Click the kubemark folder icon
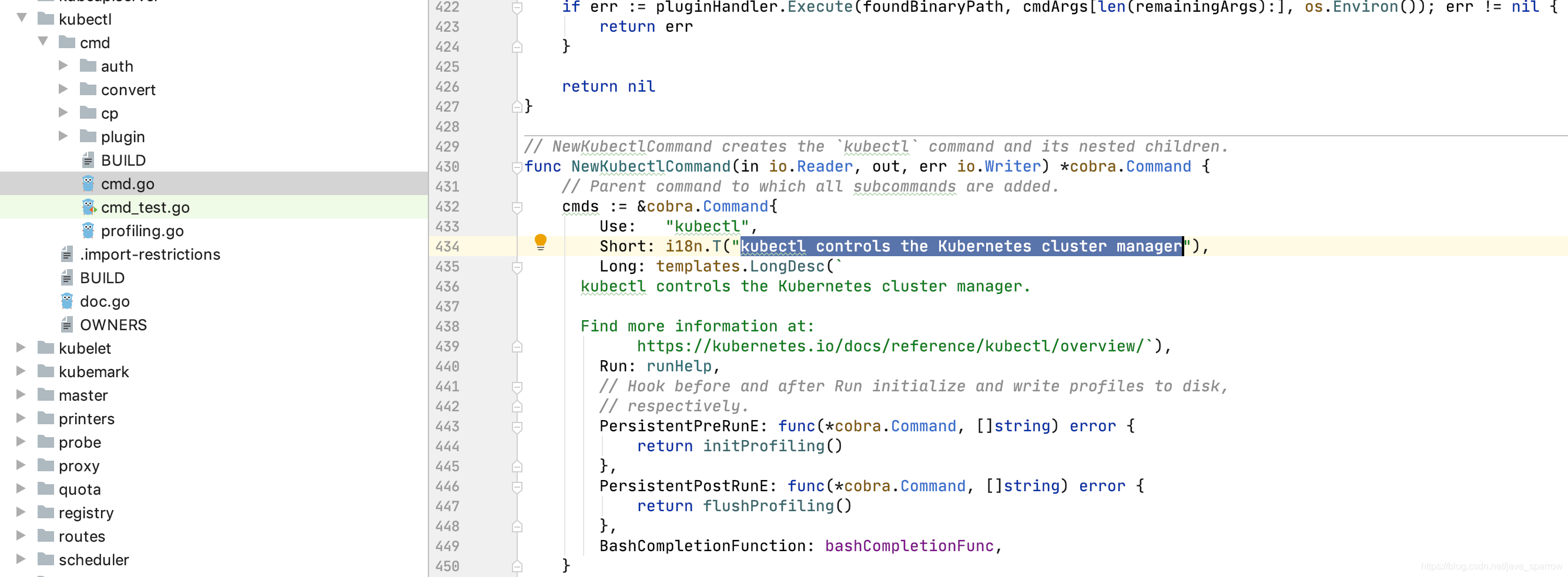 (46, 371)
